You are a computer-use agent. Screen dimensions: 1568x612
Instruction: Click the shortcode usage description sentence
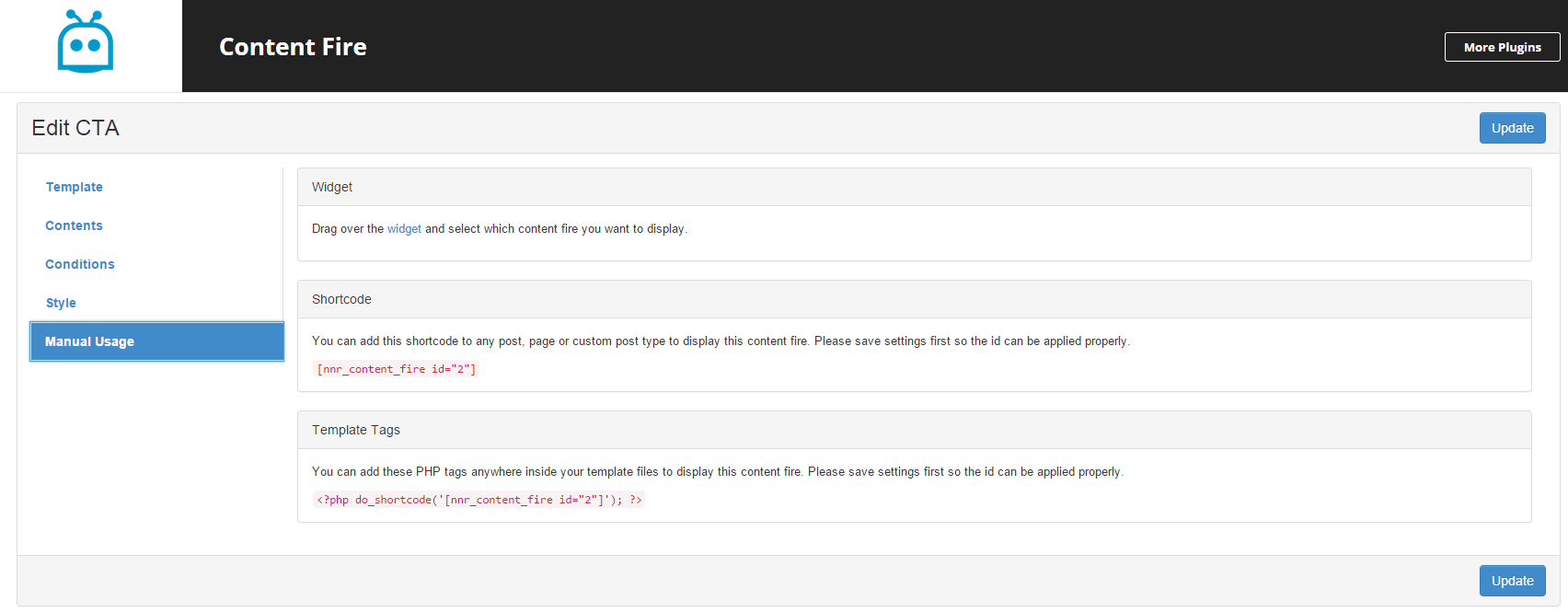[x=721, y=341]
